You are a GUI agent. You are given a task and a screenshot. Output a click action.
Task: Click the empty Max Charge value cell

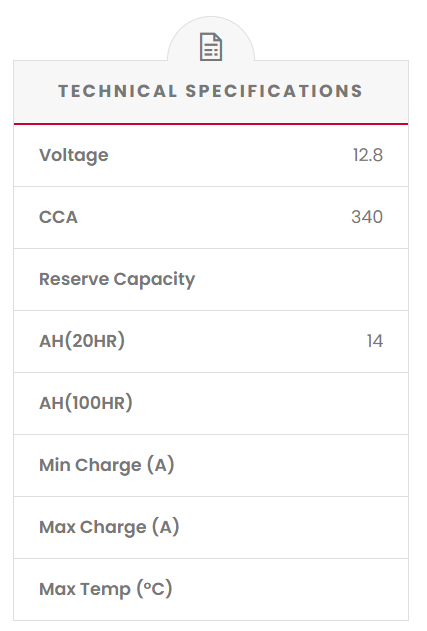(322, 527)
